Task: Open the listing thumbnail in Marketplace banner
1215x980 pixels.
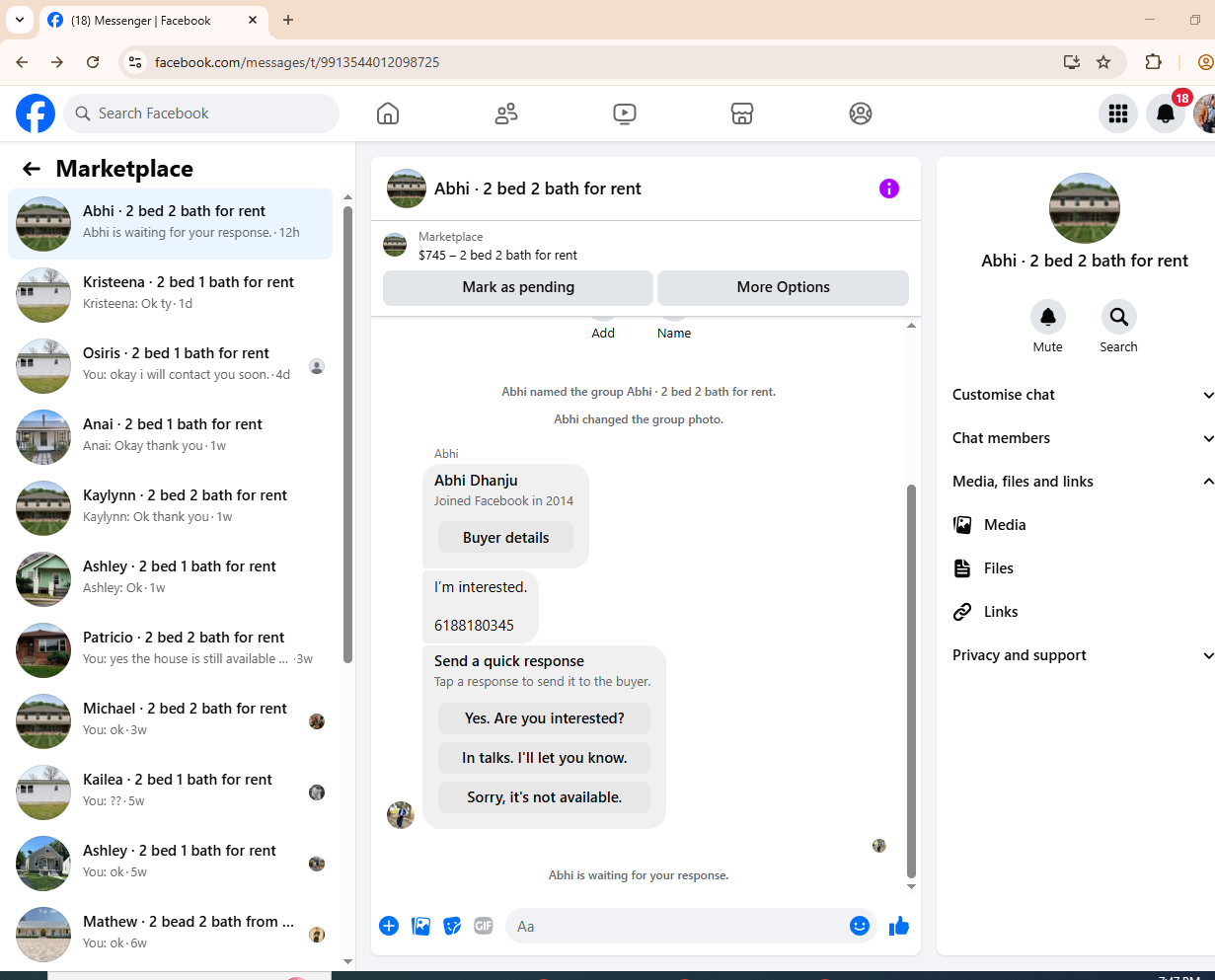Action: pyautogui.click(x=395, y=245)
